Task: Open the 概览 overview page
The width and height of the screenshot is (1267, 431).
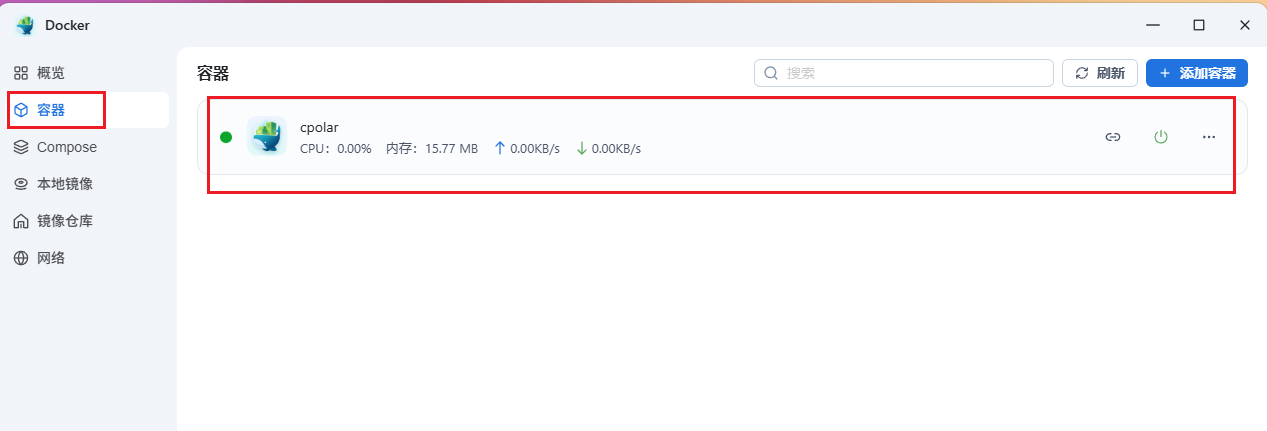Action: tap(50, 73)
